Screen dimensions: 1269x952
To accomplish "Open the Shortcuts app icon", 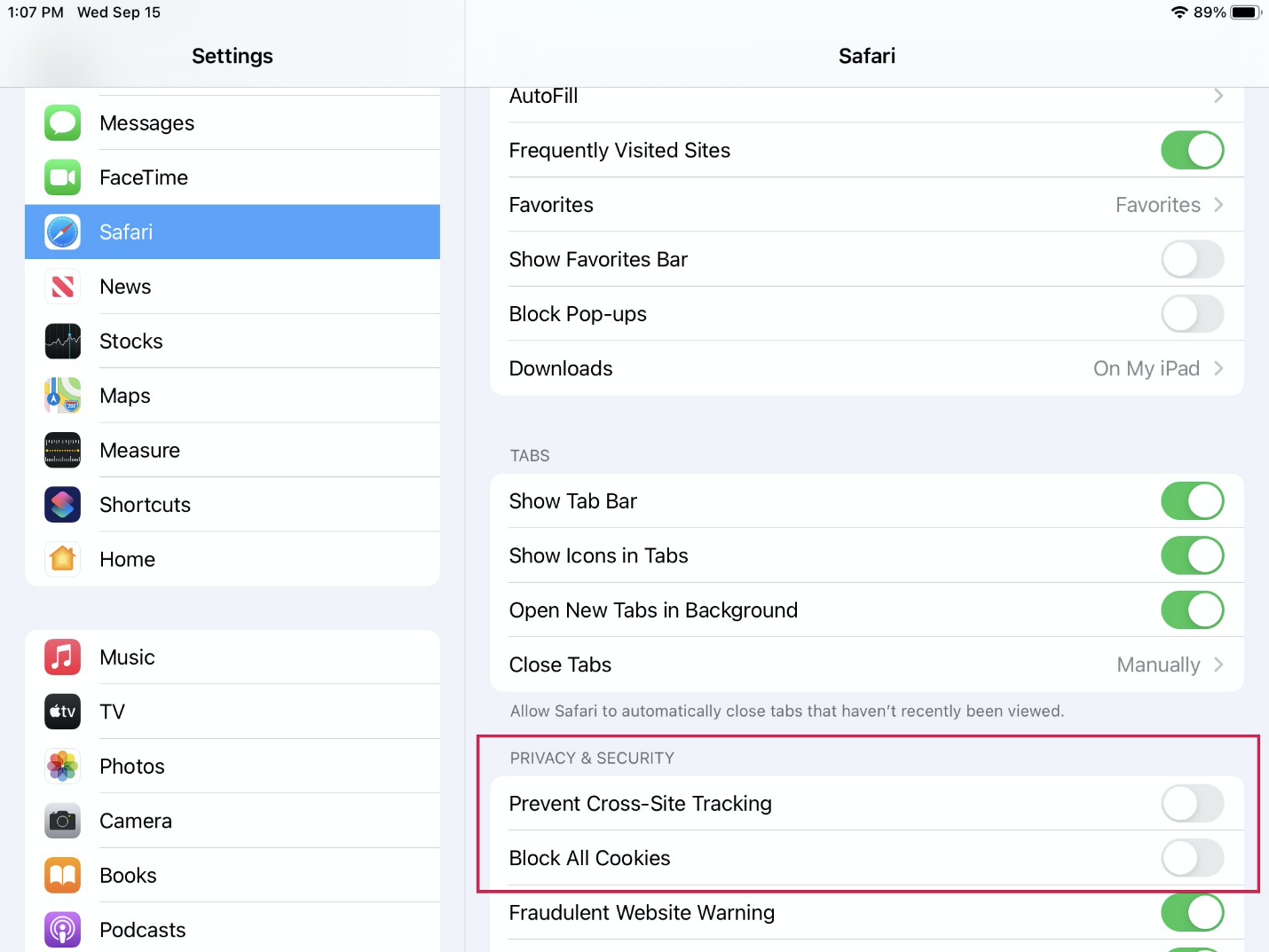I will 63,505.
